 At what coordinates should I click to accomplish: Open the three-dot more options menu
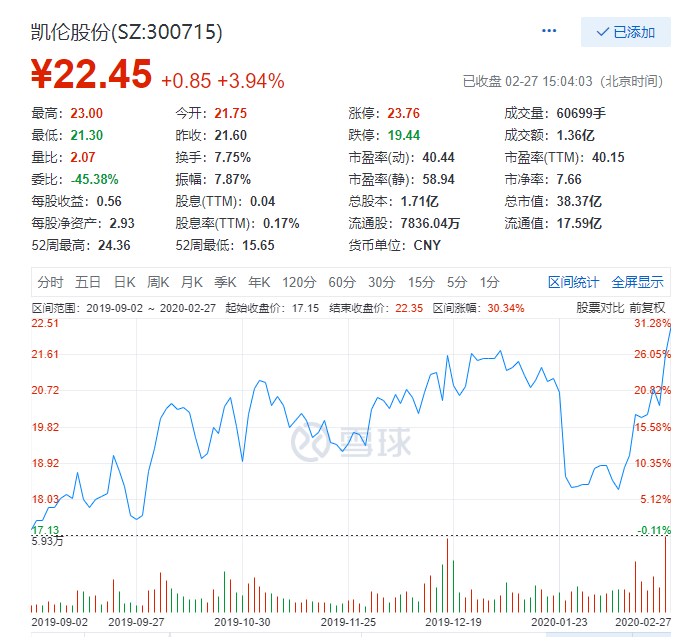point(549,31)
